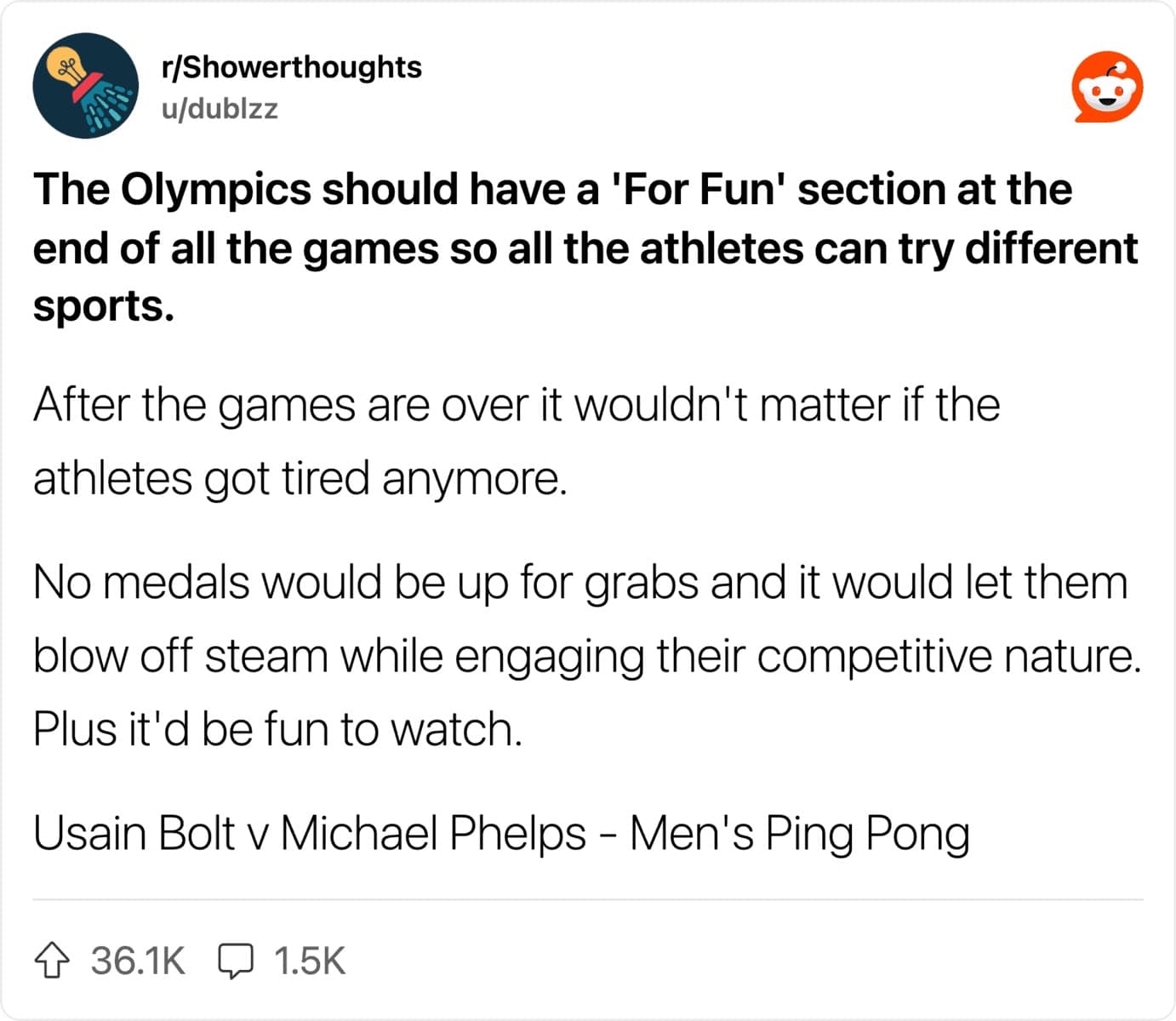Click 'Plus it'd be fun to watch.'
1176x1021 pixels.
click(x=277, y=730)
